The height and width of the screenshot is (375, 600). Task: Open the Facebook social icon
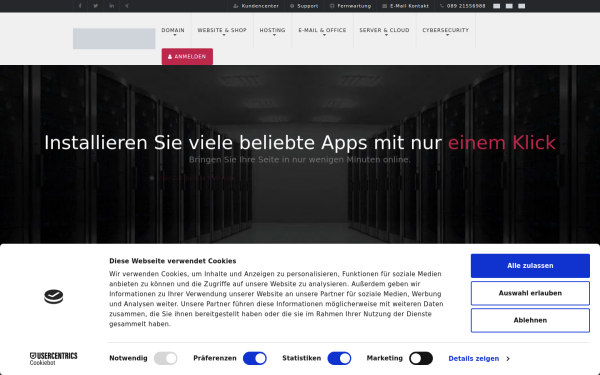pyautogui.click(x=80, y=6)
